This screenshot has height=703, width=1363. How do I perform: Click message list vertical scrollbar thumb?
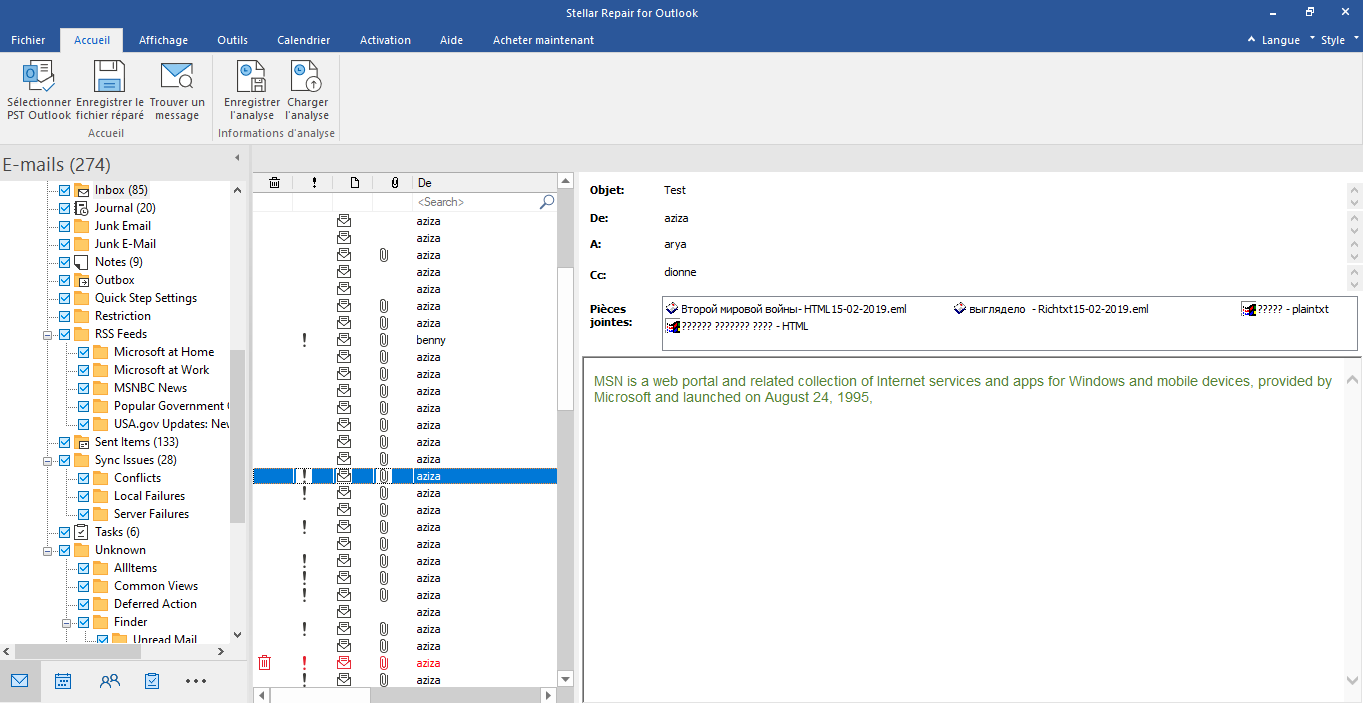(565, 340)
